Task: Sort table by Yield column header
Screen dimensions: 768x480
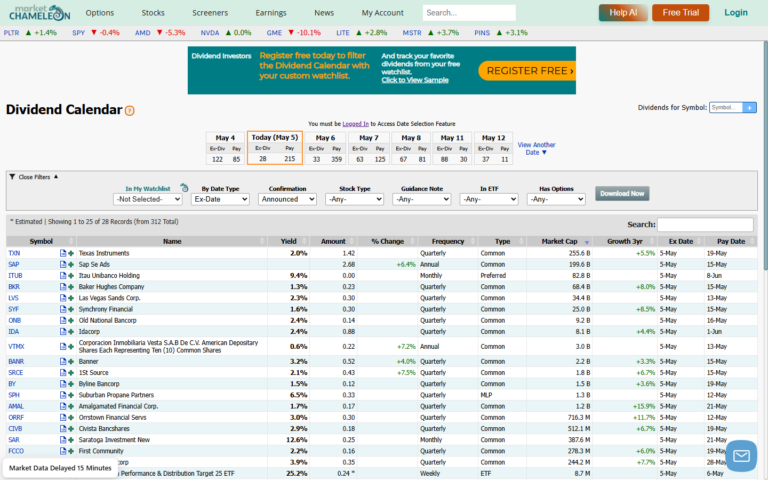Action: click(x=289, y=241)
